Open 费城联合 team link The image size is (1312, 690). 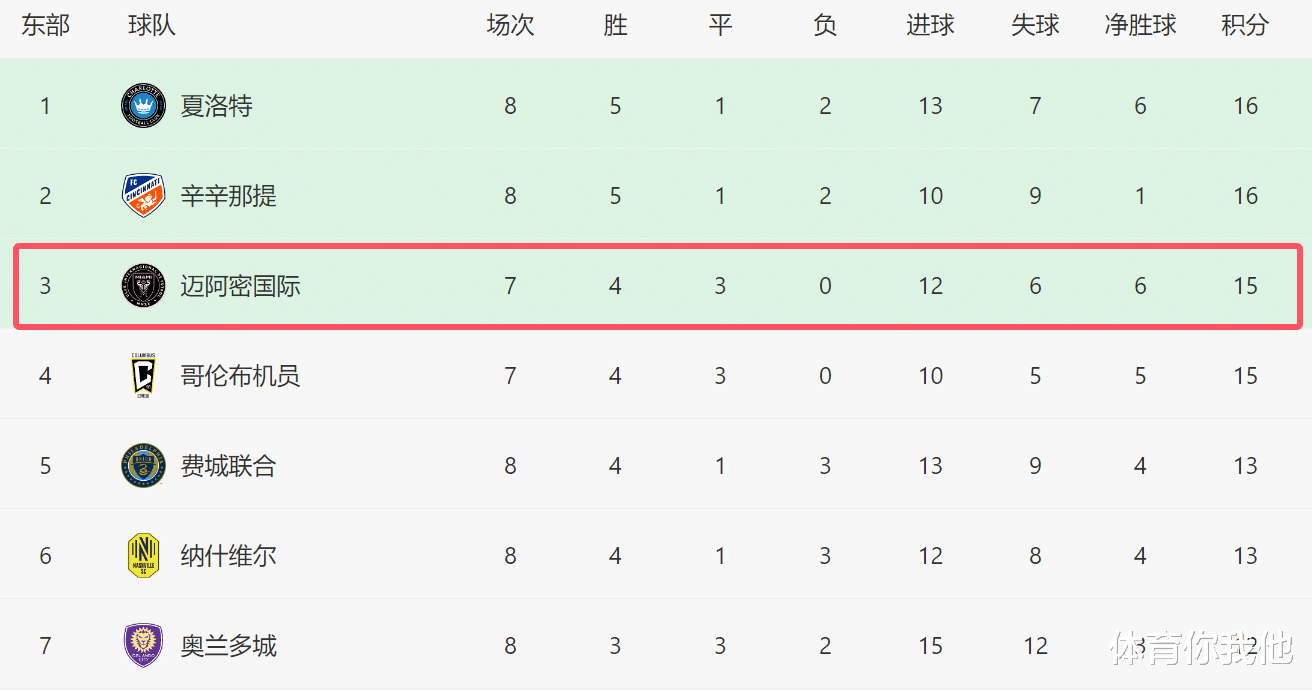pyautogui.click(x=228, y=466)
